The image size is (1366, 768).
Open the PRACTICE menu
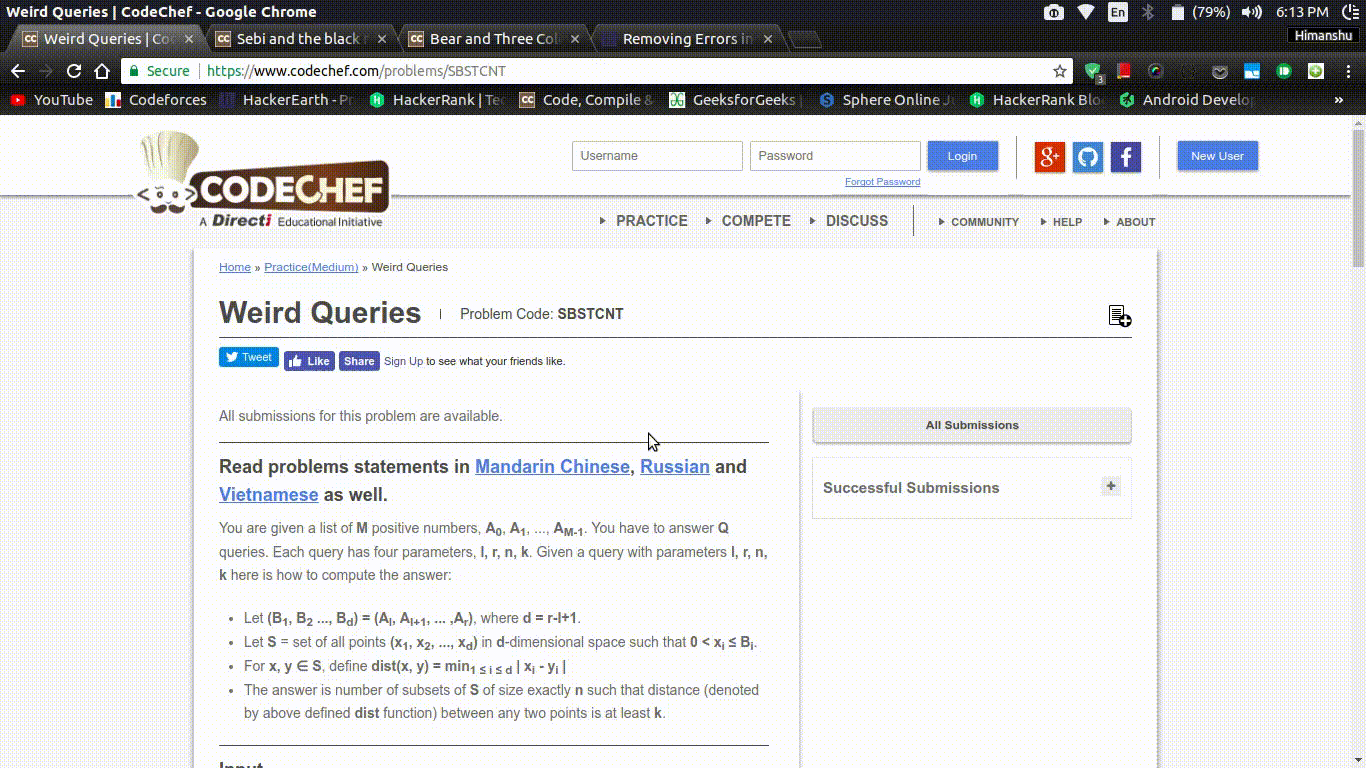coord(652,221)
